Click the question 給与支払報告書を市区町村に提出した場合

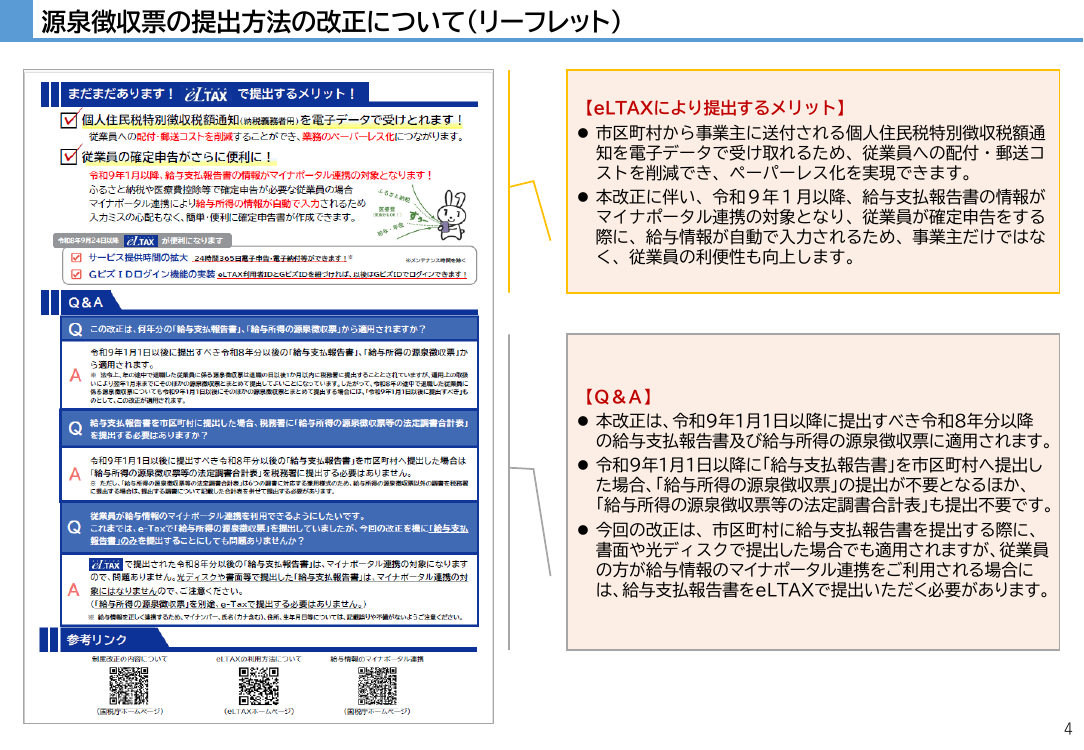[279, 429]
